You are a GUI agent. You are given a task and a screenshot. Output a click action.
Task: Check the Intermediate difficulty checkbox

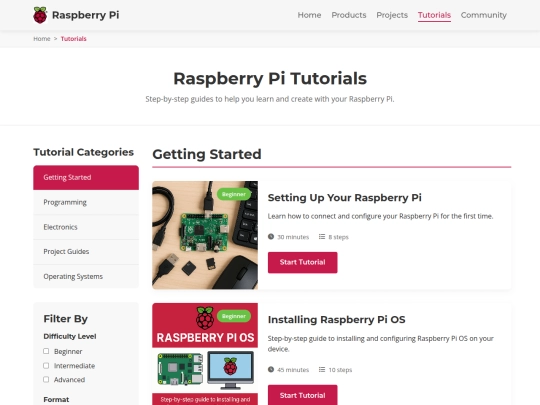coord(46,365)
